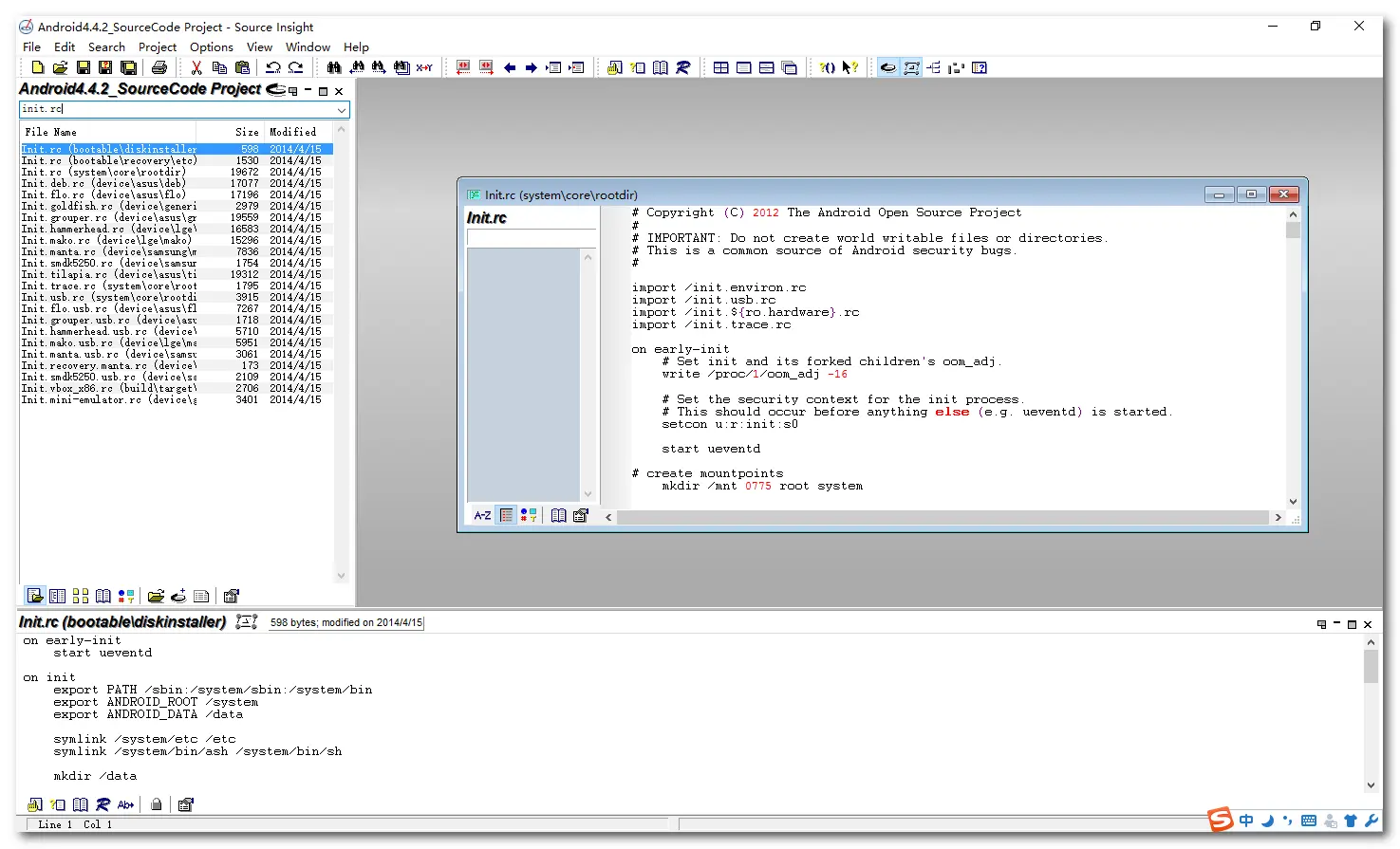Image resolution: width=1400 pixels, height=849 pixels.
Task: Click the Tile windows toolbar icon
Action: [x=721, y=67]
